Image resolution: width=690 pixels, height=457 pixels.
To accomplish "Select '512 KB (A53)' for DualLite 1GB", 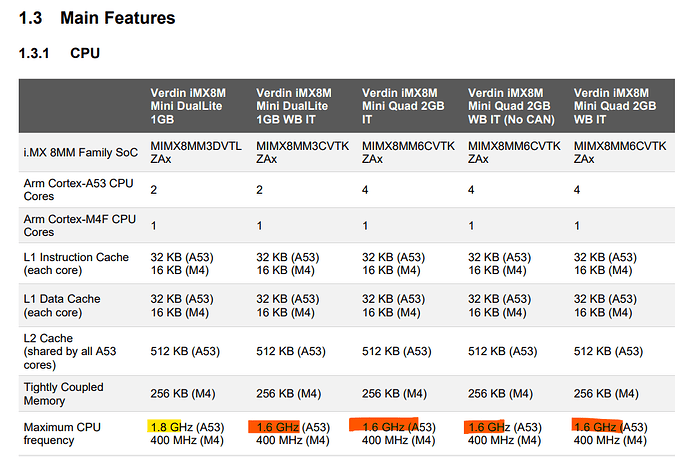I will pos(185,351).
